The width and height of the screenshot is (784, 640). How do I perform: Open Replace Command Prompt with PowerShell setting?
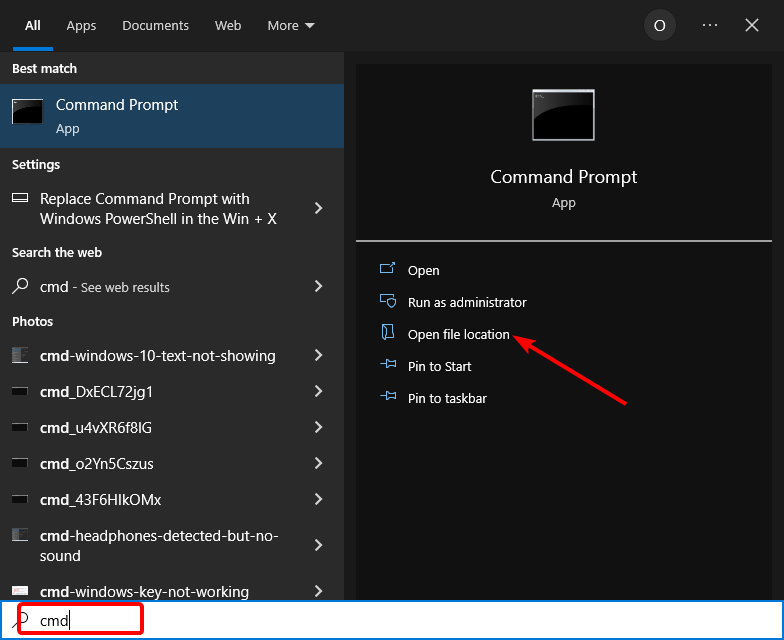coord(172,208)
